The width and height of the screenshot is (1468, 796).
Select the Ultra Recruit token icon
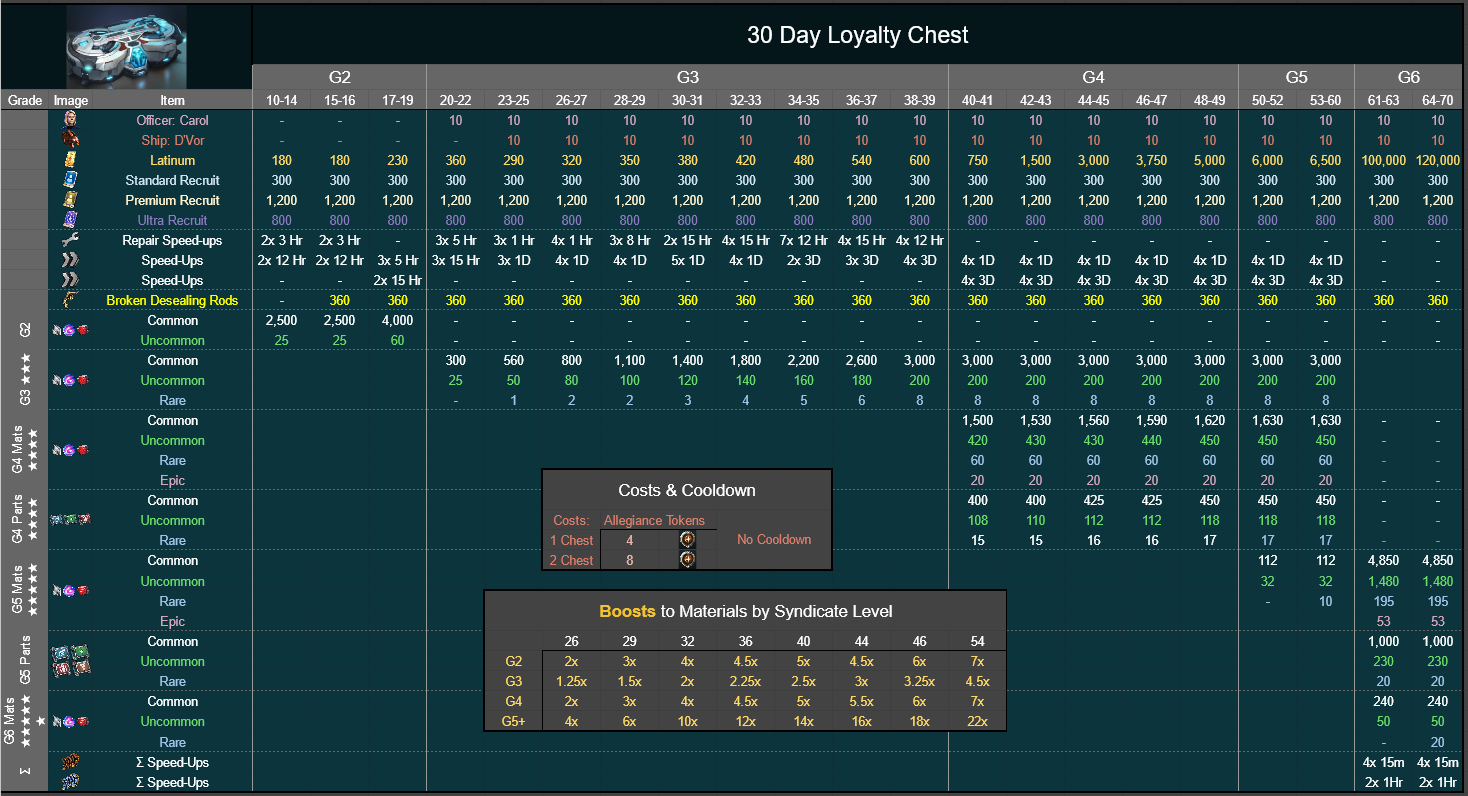click(69, 220)
